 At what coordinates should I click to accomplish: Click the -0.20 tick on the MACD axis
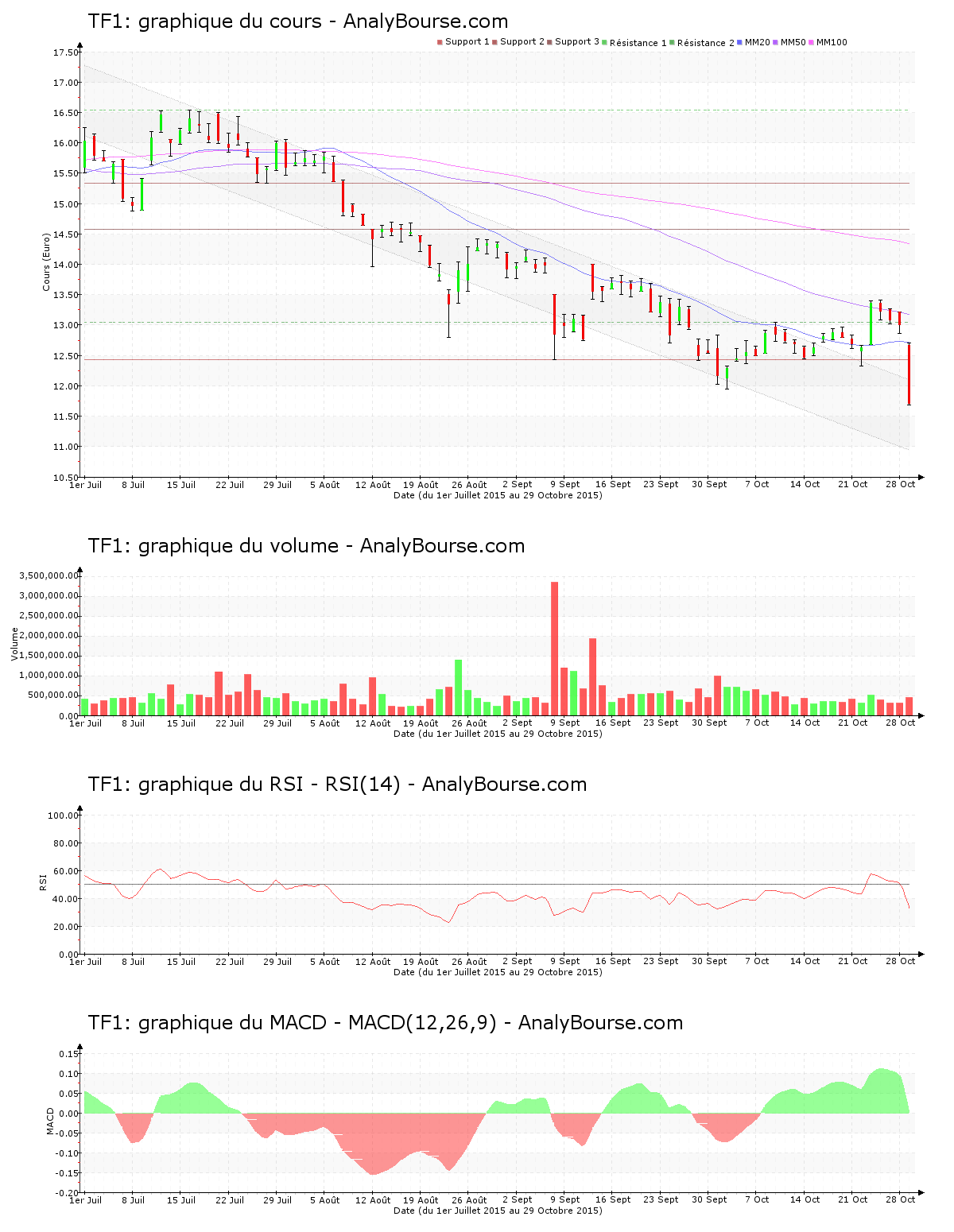coord(68,1193)
